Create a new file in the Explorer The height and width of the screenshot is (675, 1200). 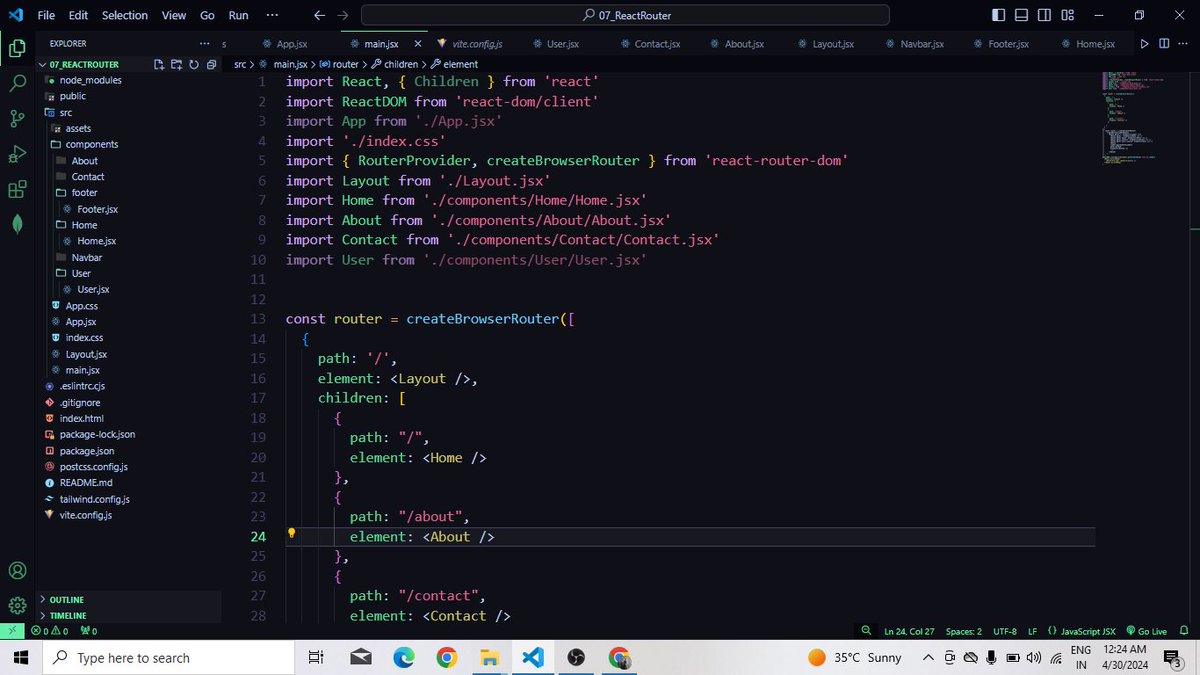tap(158, 63)
